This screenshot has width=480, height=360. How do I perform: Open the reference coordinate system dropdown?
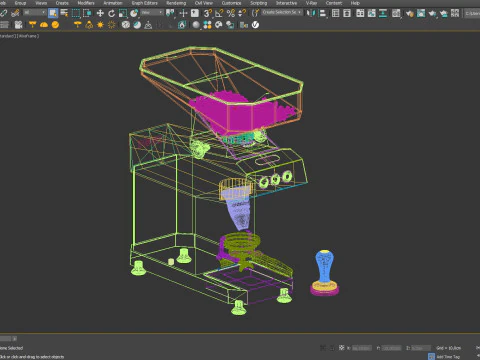[x=152, y=13]
